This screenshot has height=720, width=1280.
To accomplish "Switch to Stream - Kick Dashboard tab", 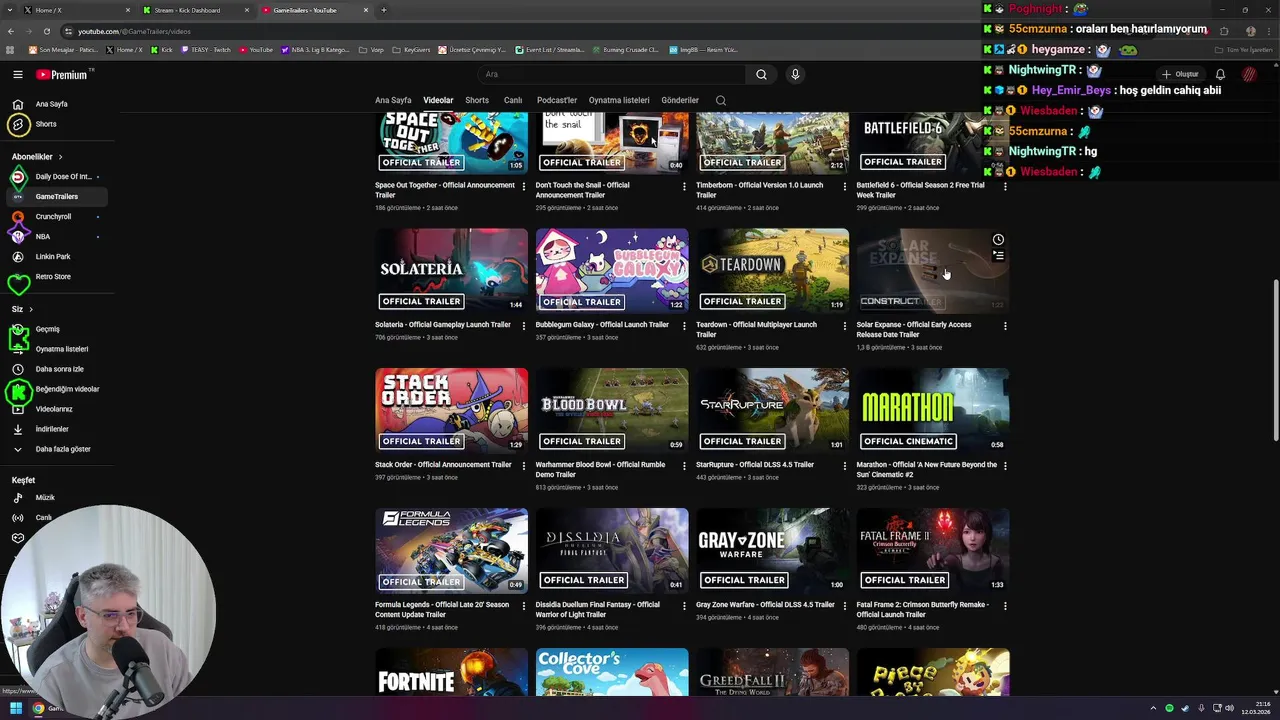I will (196, 10).
